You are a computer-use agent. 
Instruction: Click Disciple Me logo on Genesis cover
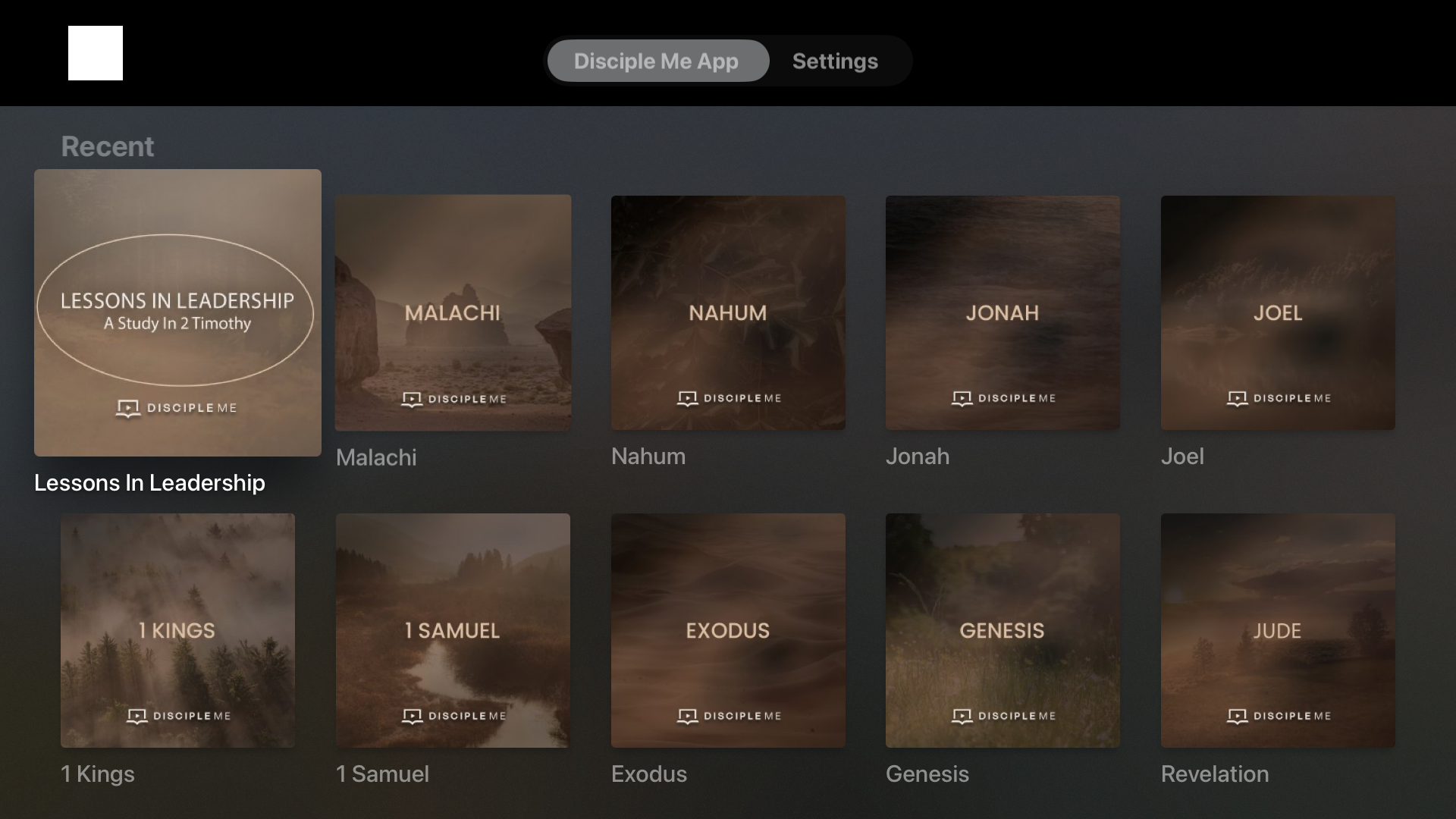tap(1003, 716)
